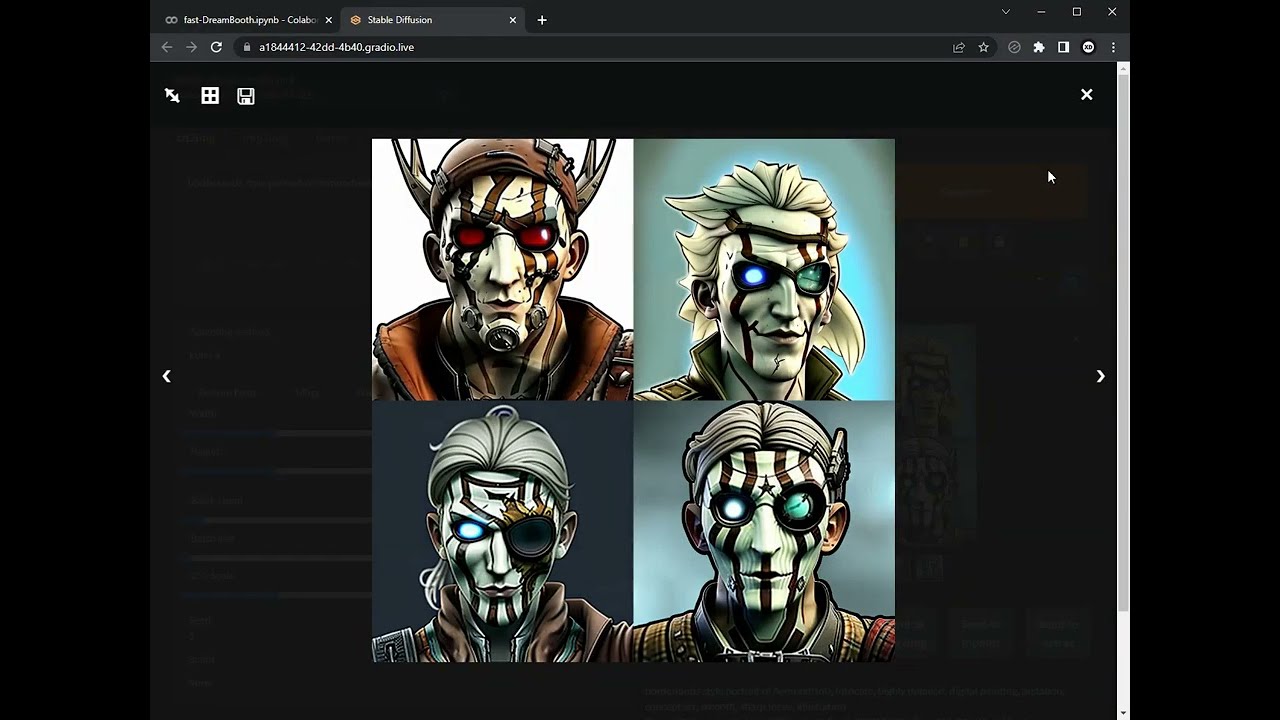Open the Chrome three-dot menu
This screenshot has height=720, width=1280.
1113,47
